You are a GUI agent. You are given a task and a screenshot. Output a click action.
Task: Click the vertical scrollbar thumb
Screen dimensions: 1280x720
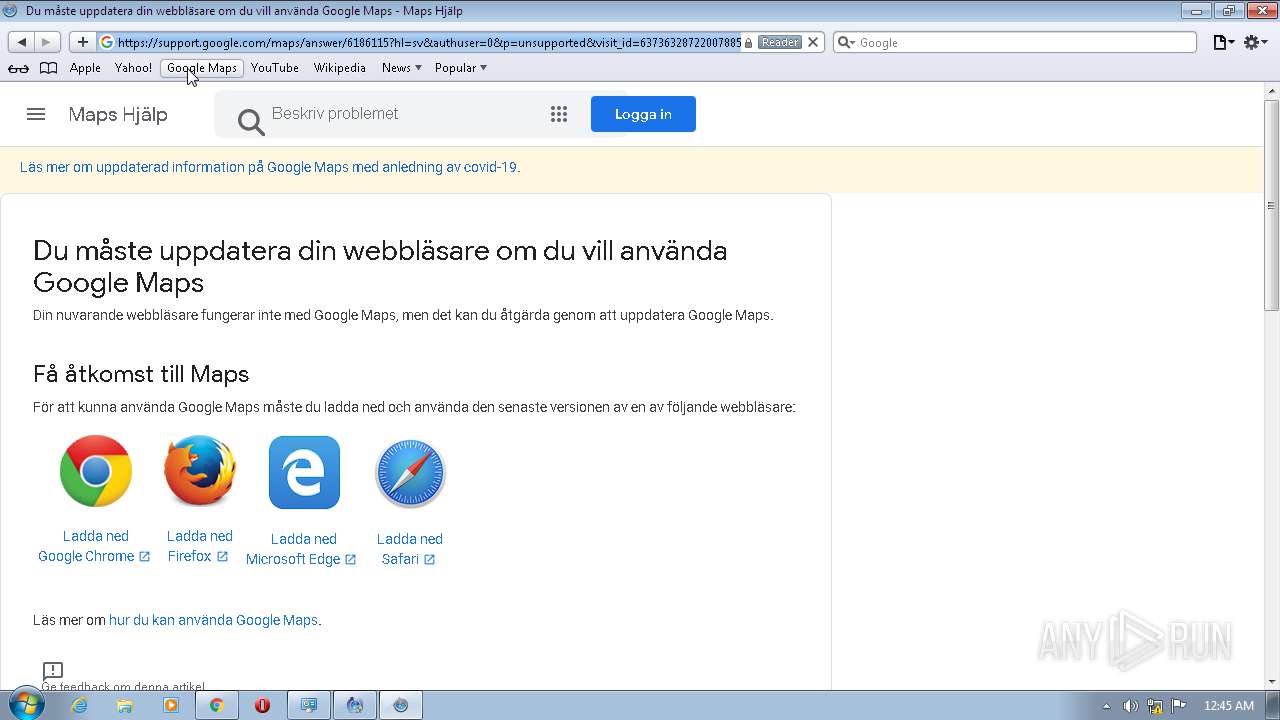tap(1272, 205)
